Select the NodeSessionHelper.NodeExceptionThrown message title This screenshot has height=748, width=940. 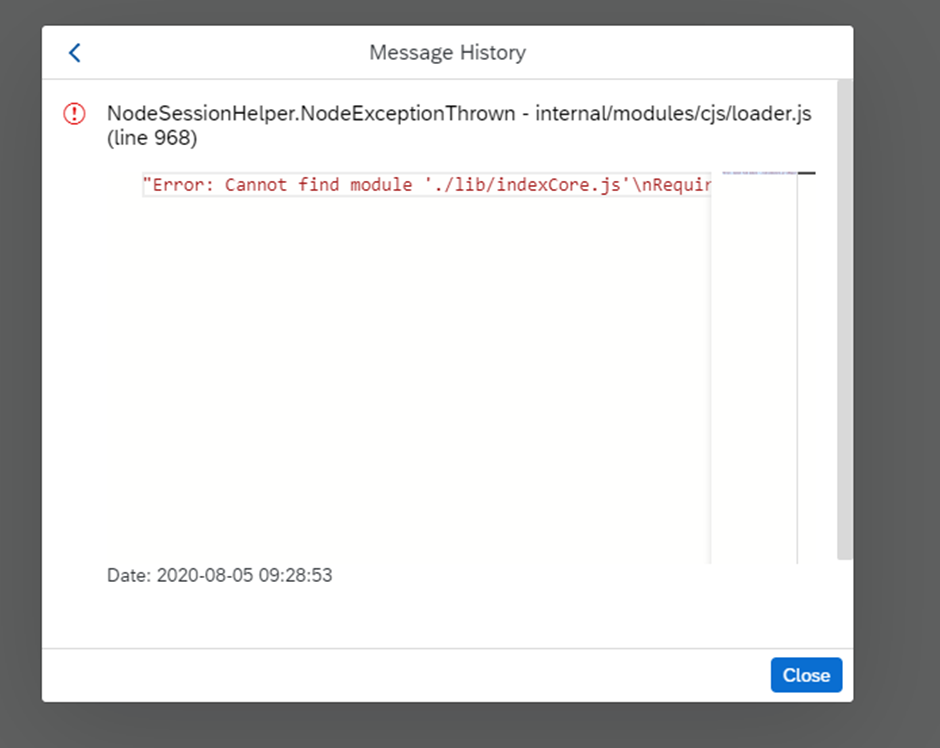pyautogui.click(x=459, y=125)
